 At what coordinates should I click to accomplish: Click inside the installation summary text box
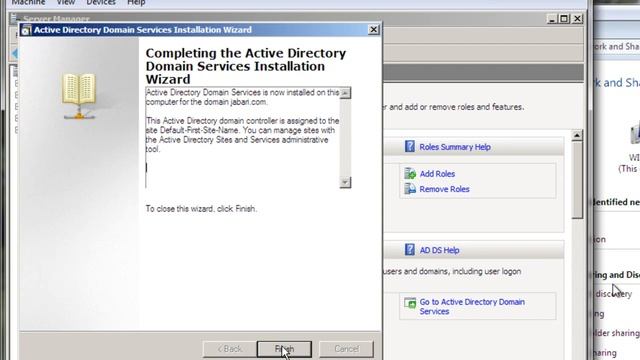coord(242,138)
